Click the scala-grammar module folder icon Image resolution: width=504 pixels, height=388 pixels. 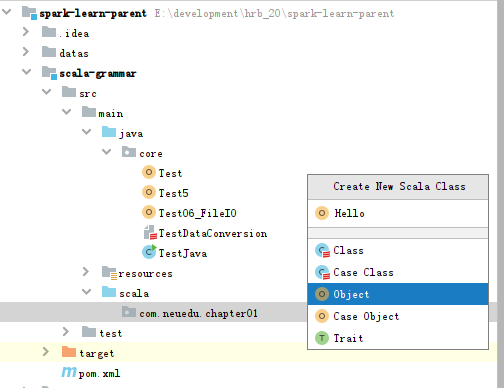[49, 73]
